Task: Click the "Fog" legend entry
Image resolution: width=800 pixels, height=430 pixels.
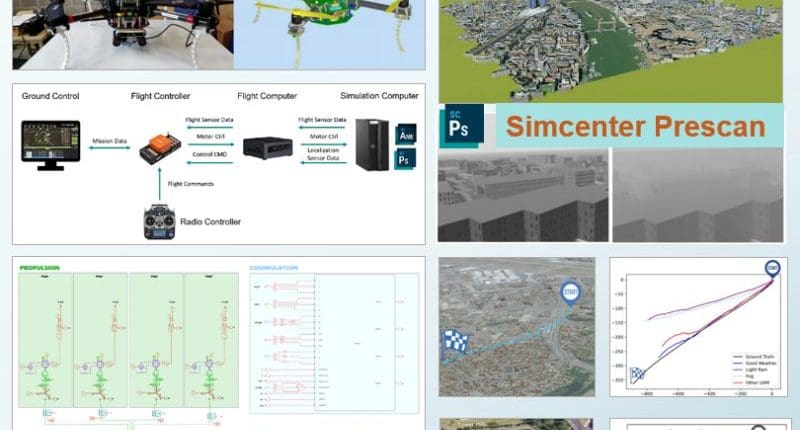Action: 743,376
